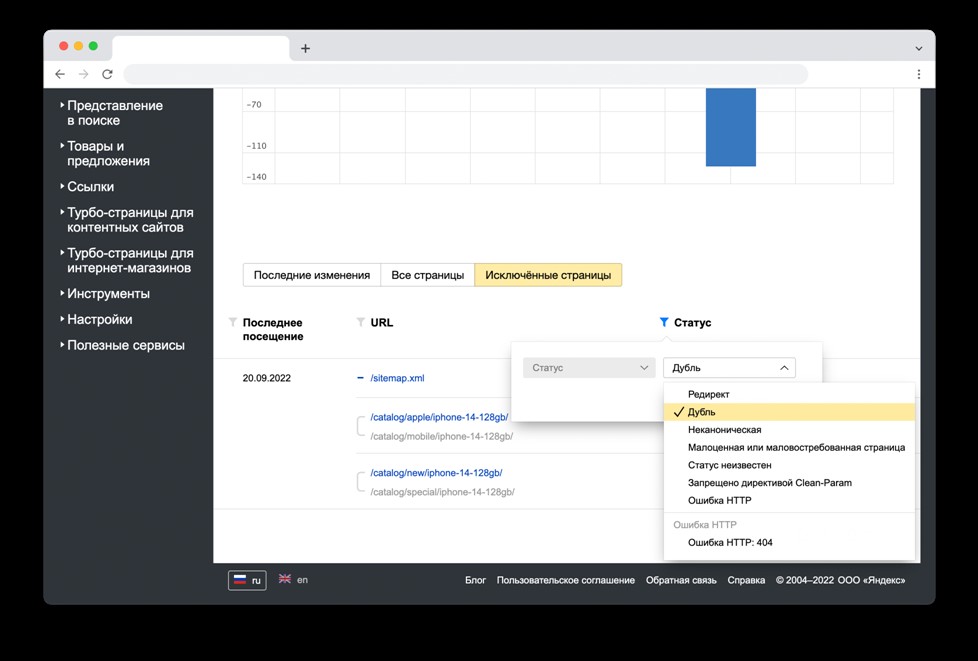
Task: Choose Редирект in status list
Action: click(790, 394)
